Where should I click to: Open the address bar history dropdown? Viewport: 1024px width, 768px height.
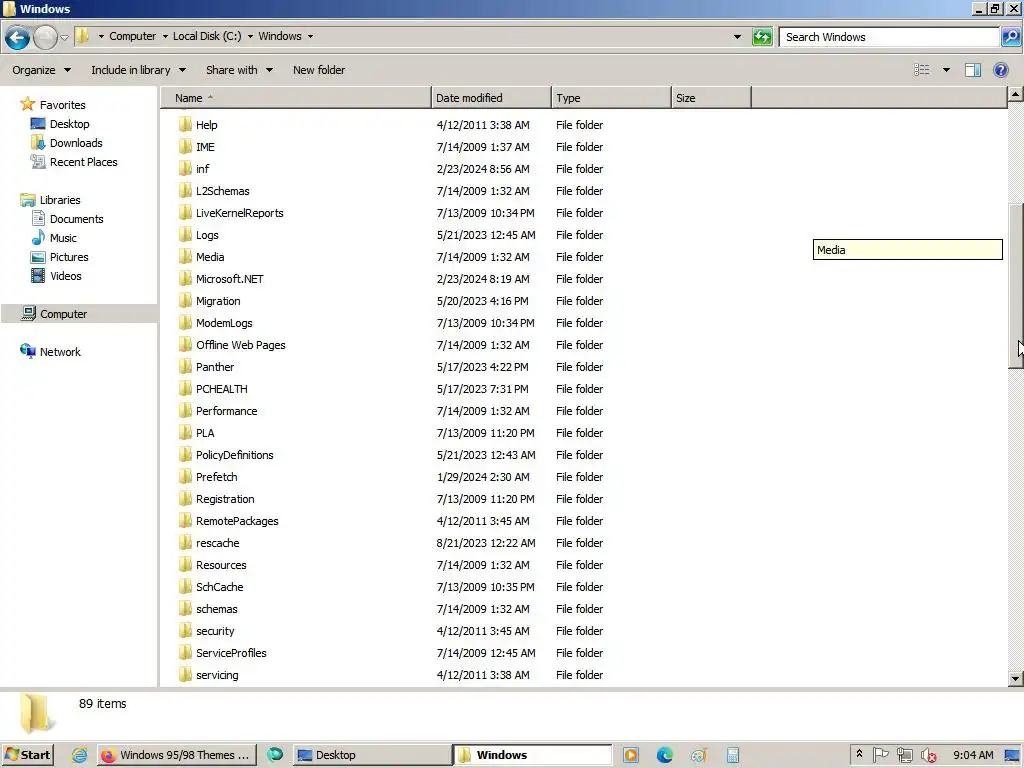(737, 37)
